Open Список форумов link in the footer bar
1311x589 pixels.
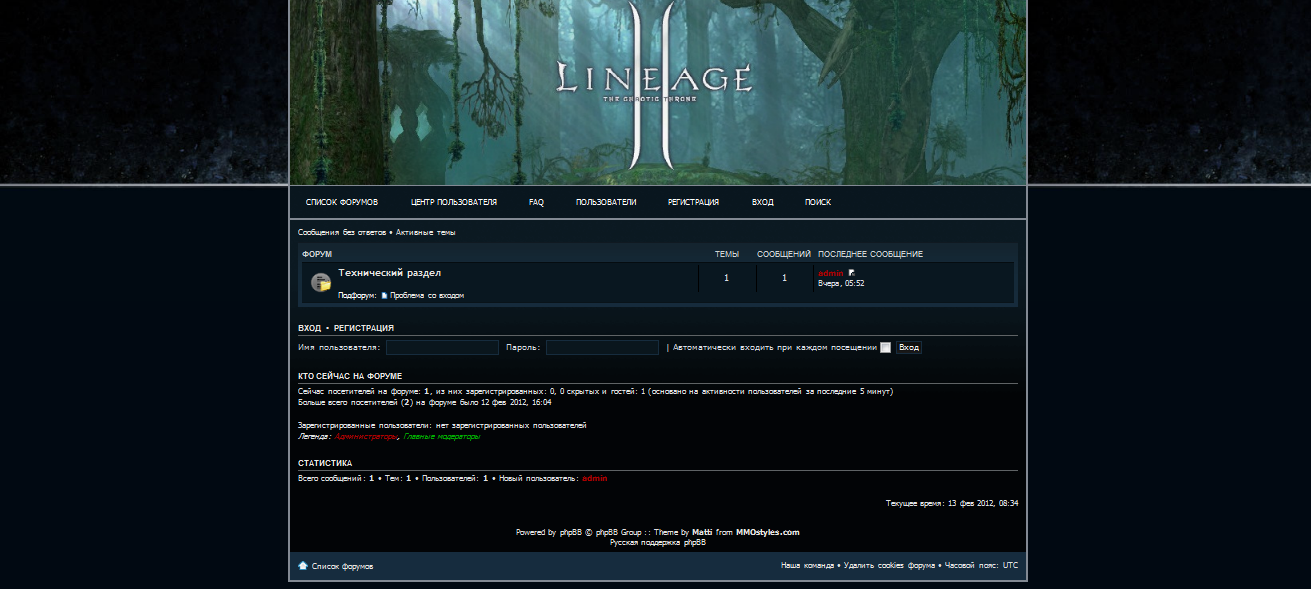(x=342, y=567)
